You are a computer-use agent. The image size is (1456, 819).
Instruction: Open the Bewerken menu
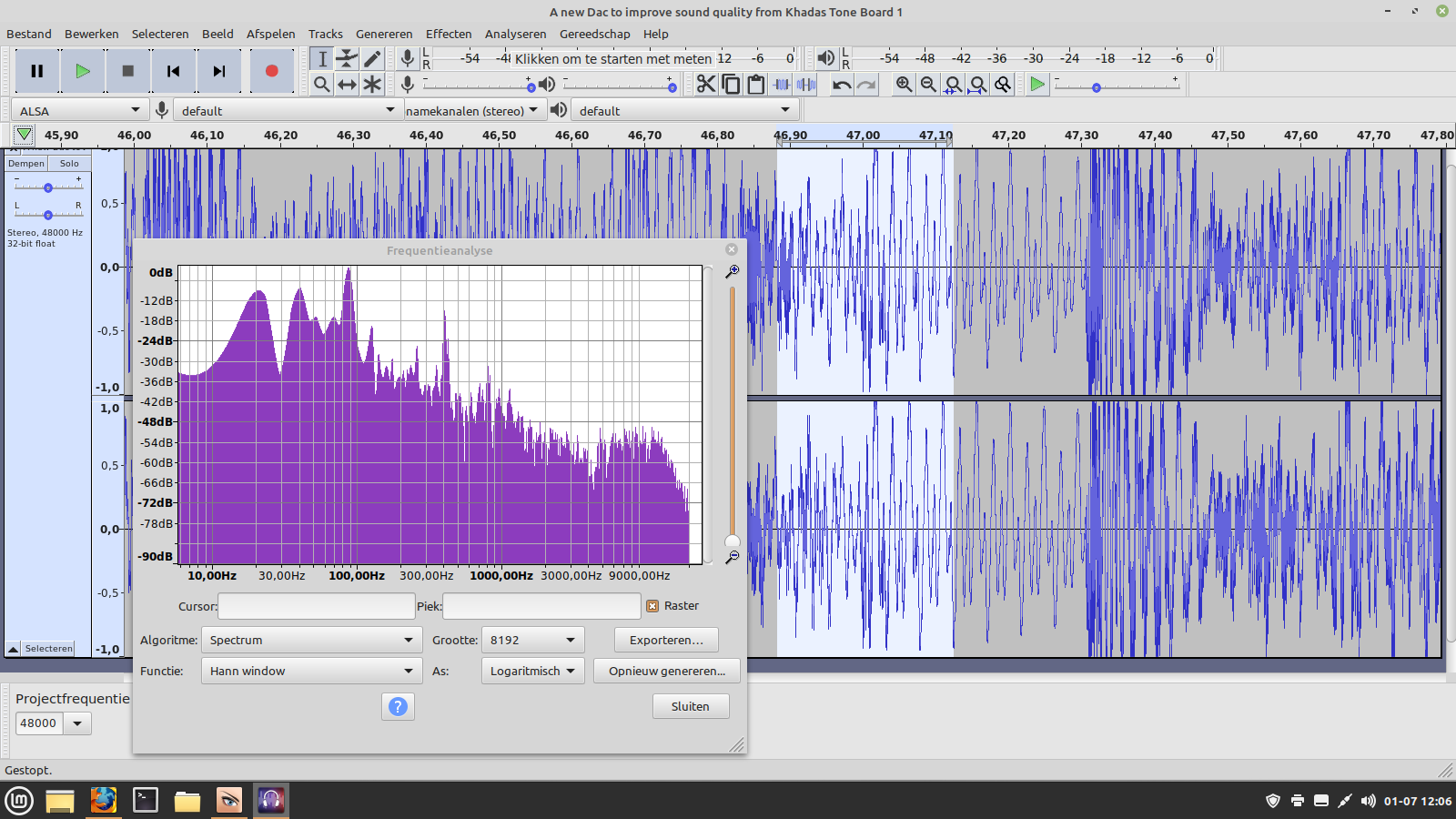[x=91, y=34]
